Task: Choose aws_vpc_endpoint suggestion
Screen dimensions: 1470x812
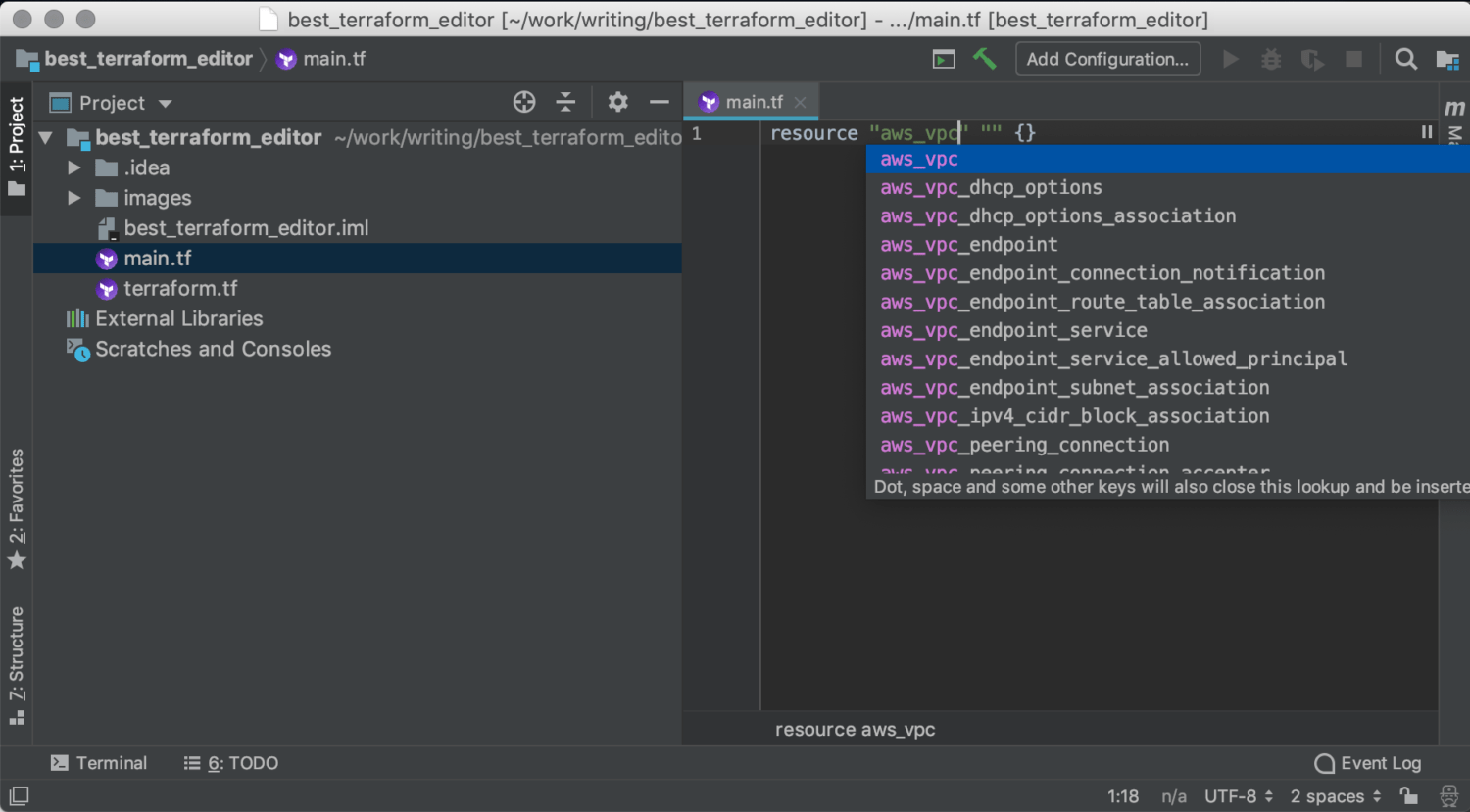Action: click(1168, 244)
